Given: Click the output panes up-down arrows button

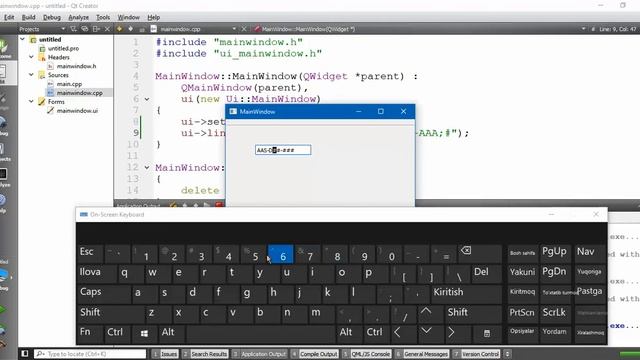Looking at the screenshot, I should (x=507, y=354).
